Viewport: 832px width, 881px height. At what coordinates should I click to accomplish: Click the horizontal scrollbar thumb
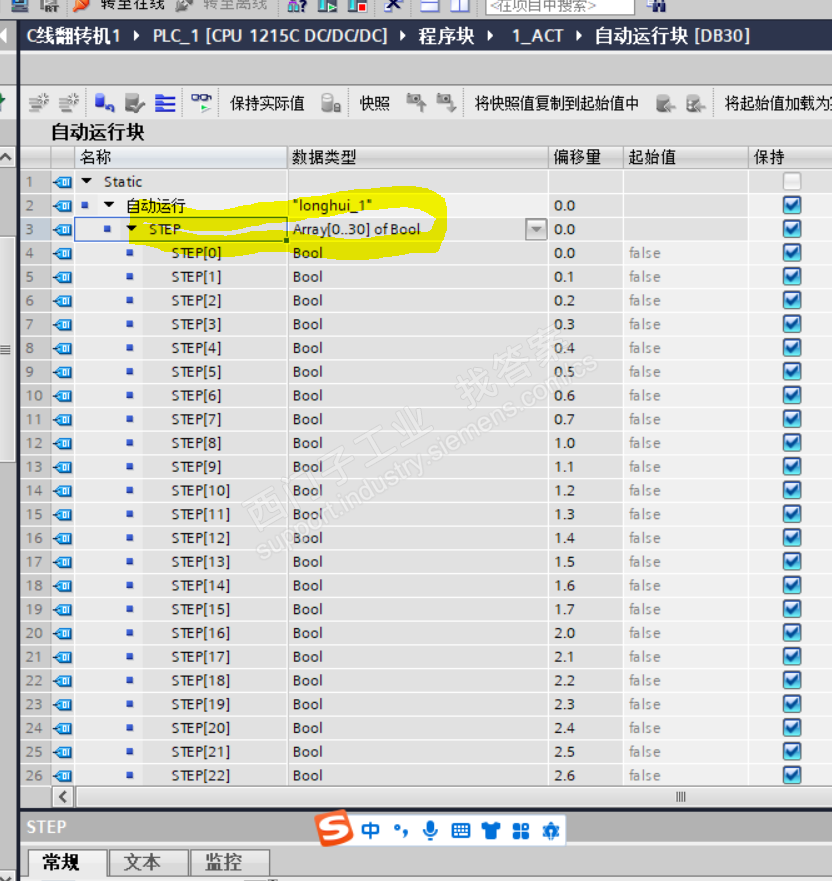(452, 797)
